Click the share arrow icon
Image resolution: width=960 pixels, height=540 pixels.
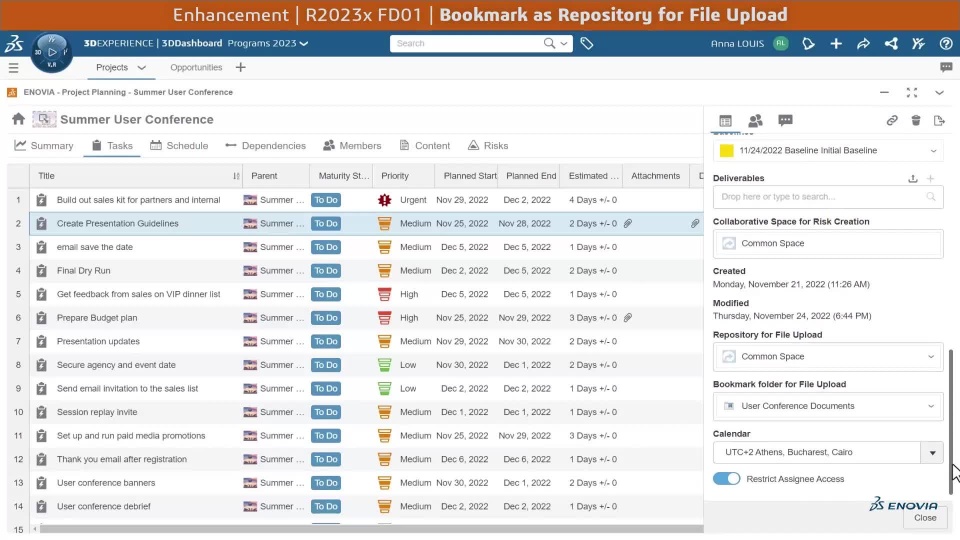click(863, 43)
